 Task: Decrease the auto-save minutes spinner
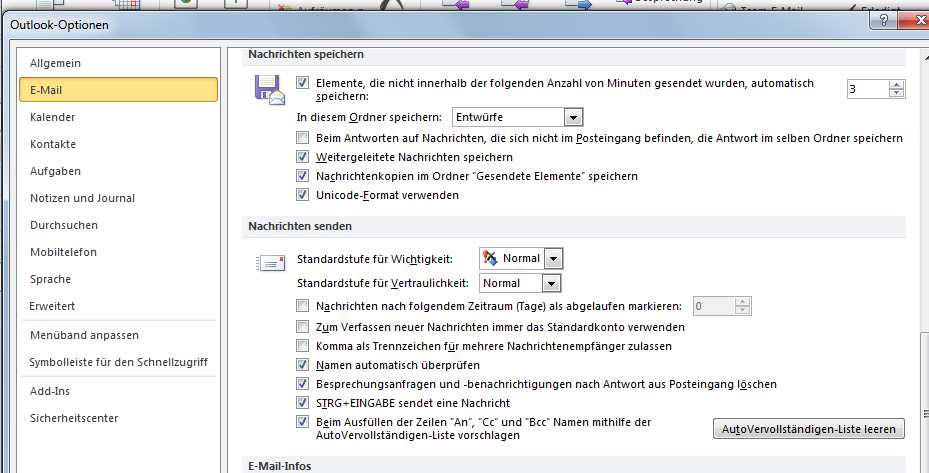[897, 94]
